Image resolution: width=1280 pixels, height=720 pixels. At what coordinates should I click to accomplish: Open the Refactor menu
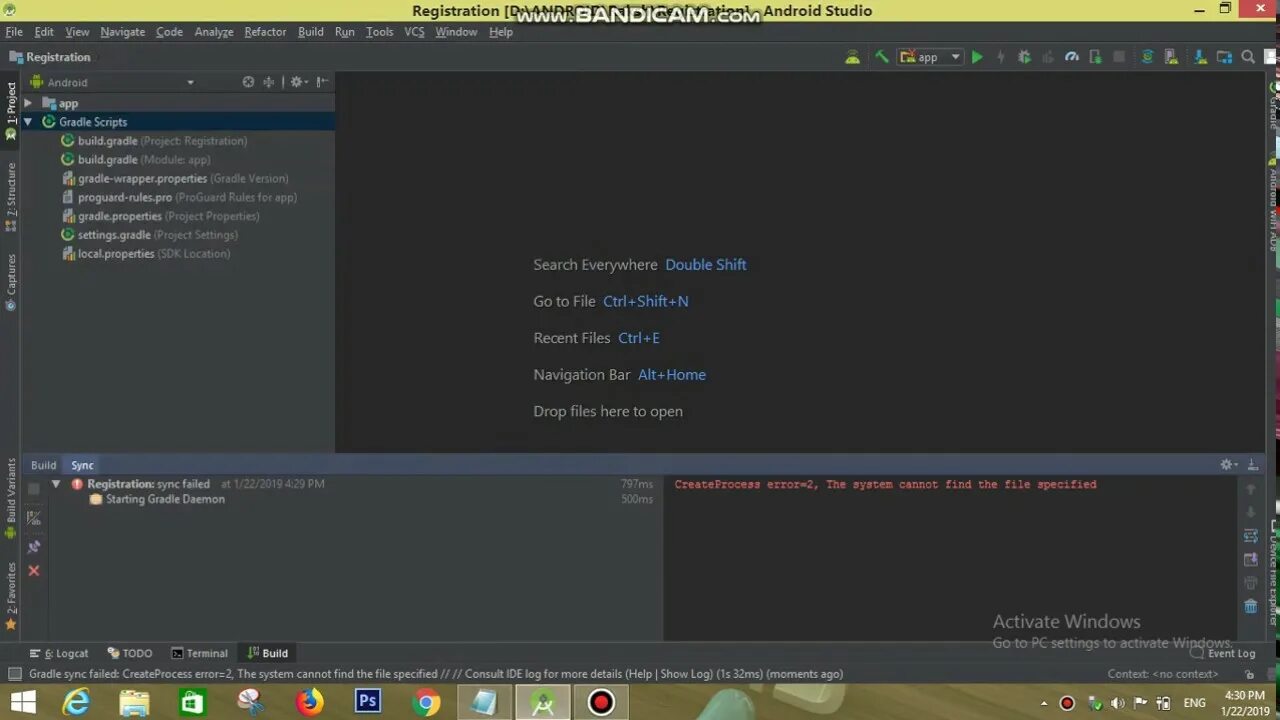pos(265,32)
